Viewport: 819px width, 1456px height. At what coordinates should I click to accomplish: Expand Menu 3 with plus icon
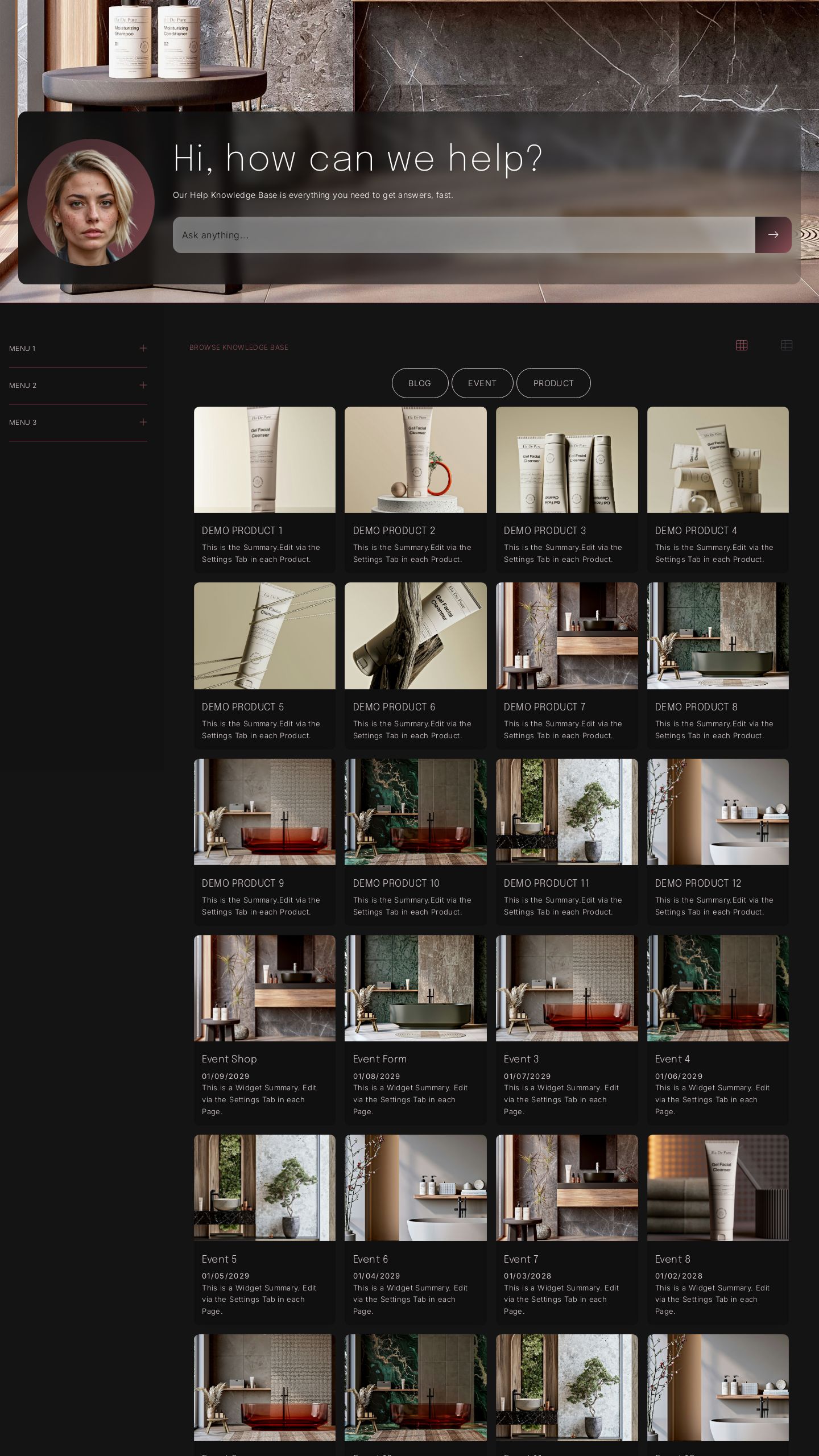[x=143, y=422]
